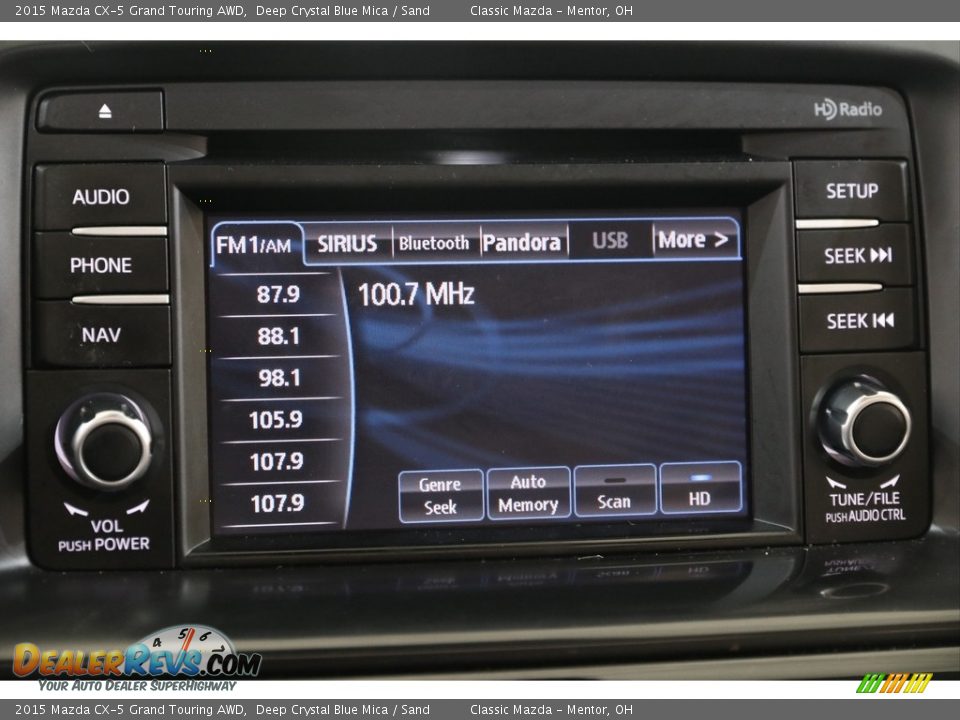Tune to the last preset 107.9
The height and width of the screenshot is (720, 960).
[x=277, y=503]
